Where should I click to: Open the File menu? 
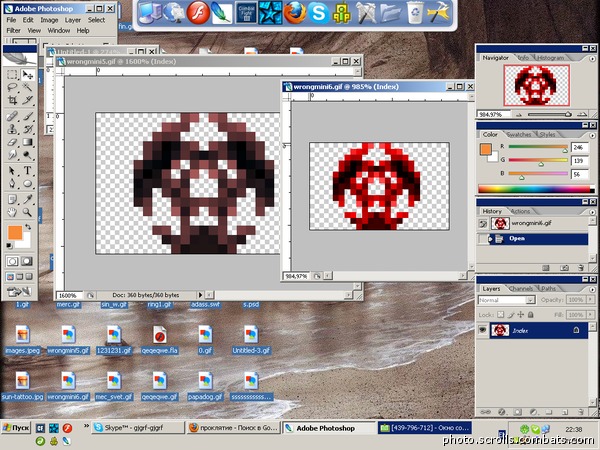pos(11,20)
